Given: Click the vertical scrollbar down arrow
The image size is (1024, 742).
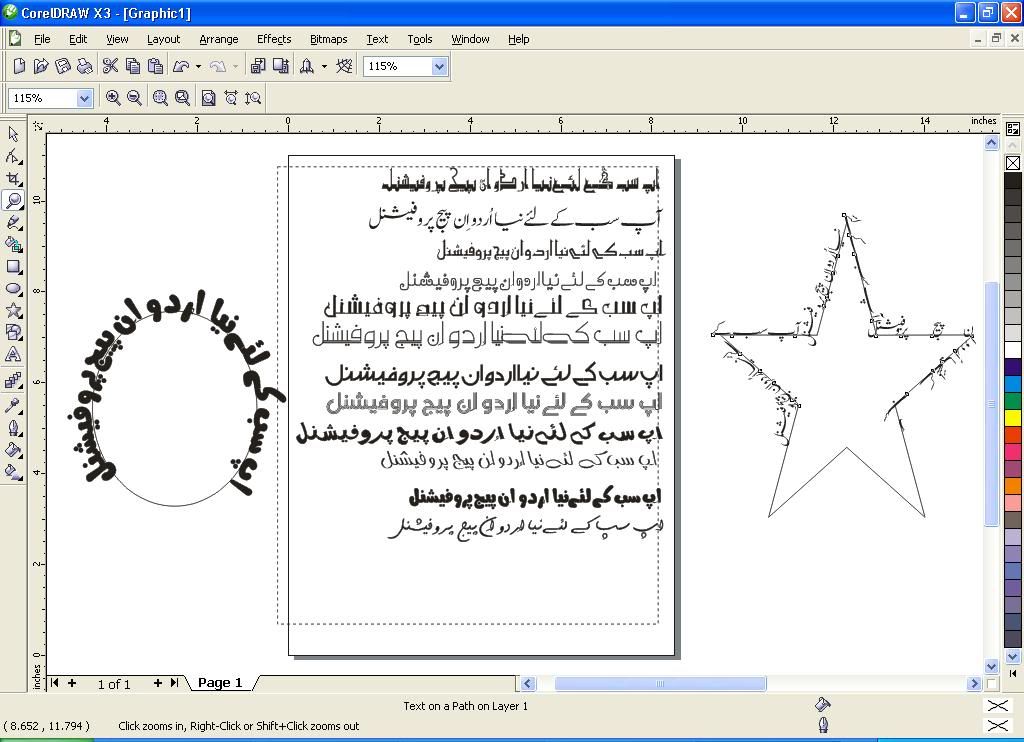Looking at the screenshot, I should pyautogui.click(x=991, y=667).
